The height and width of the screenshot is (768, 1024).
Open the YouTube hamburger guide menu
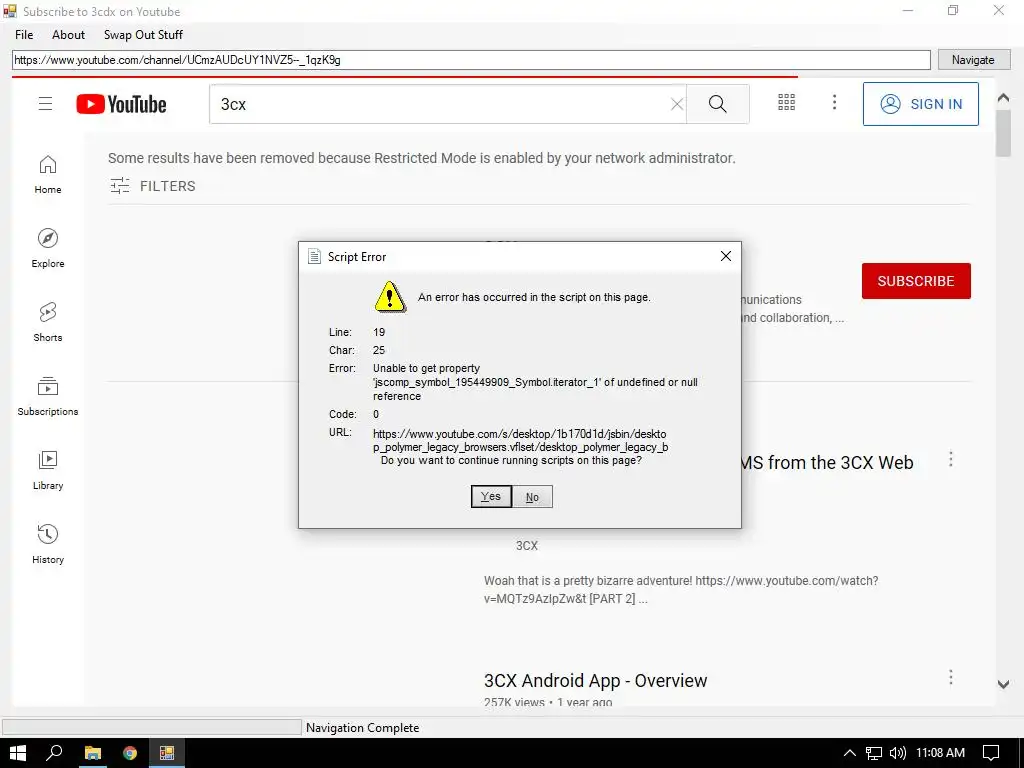point(45,104)
